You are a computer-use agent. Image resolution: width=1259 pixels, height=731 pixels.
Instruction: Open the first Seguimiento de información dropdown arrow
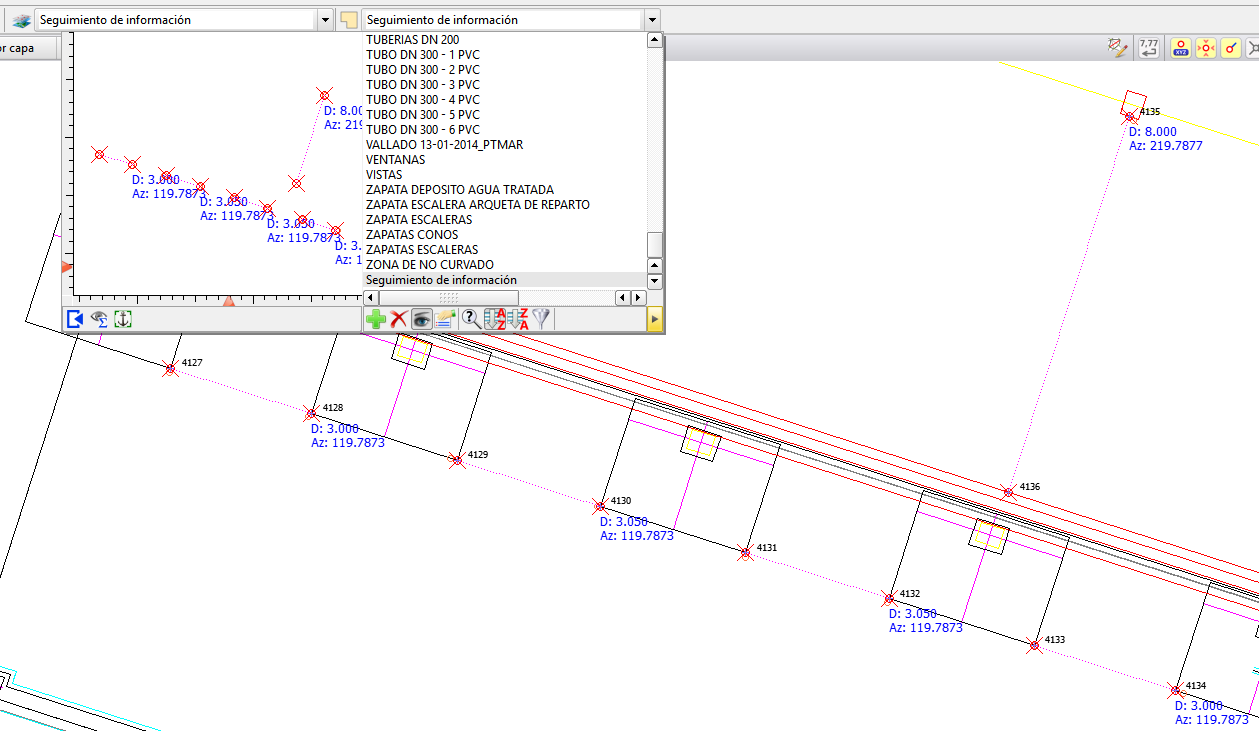(325, 19)
